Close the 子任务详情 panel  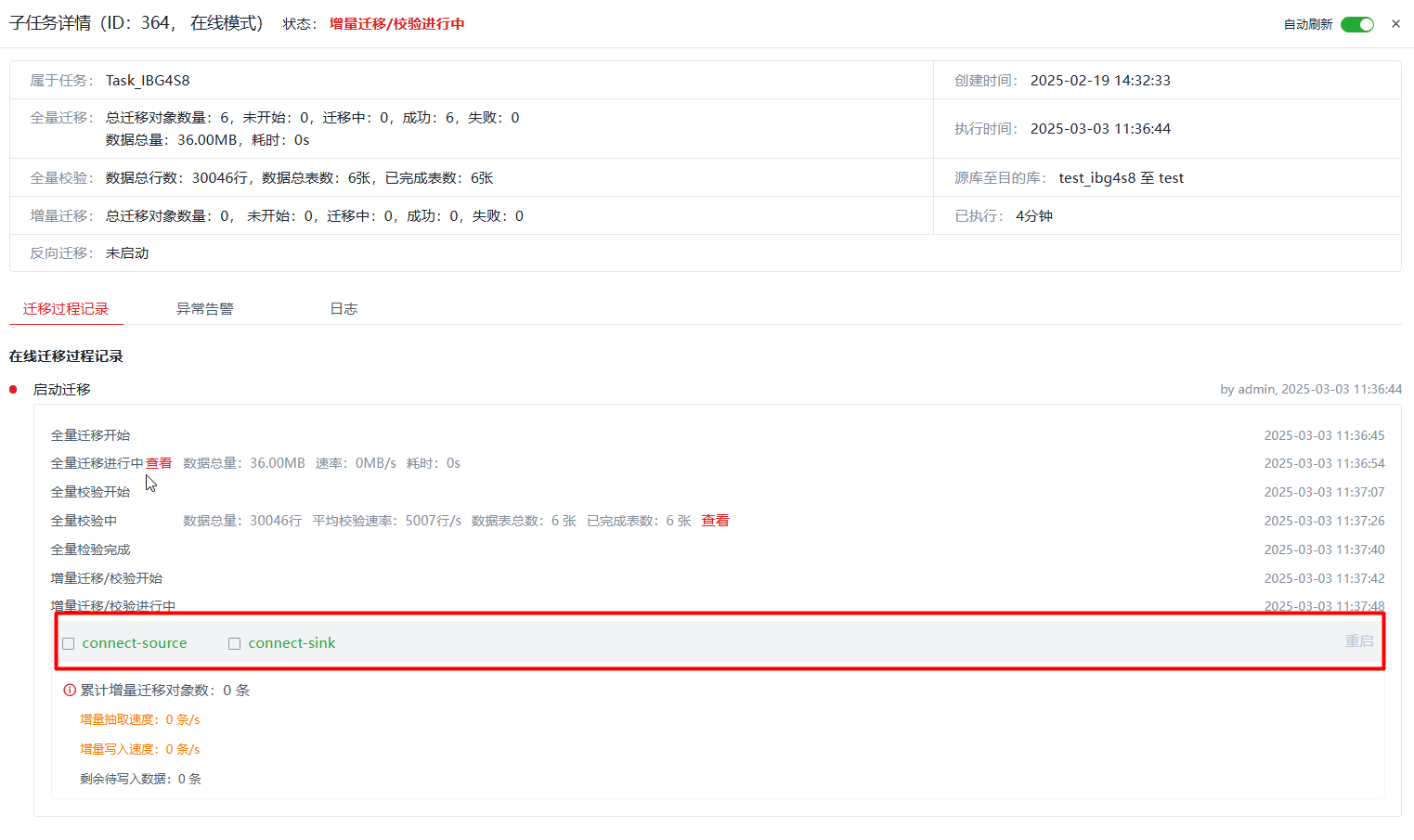(x=1395, y=24)
